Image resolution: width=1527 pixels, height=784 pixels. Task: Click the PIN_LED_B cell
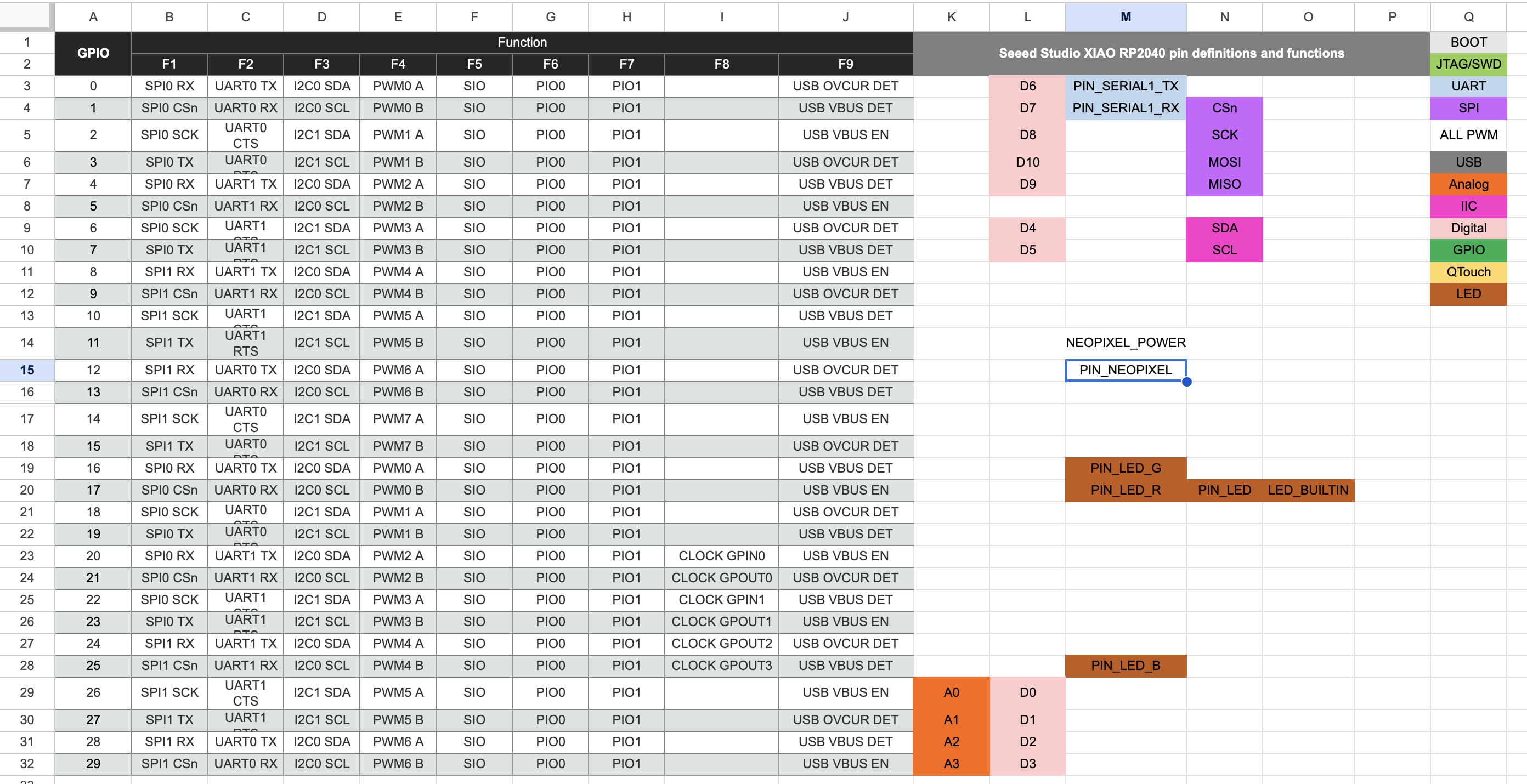click(1125, 666)
